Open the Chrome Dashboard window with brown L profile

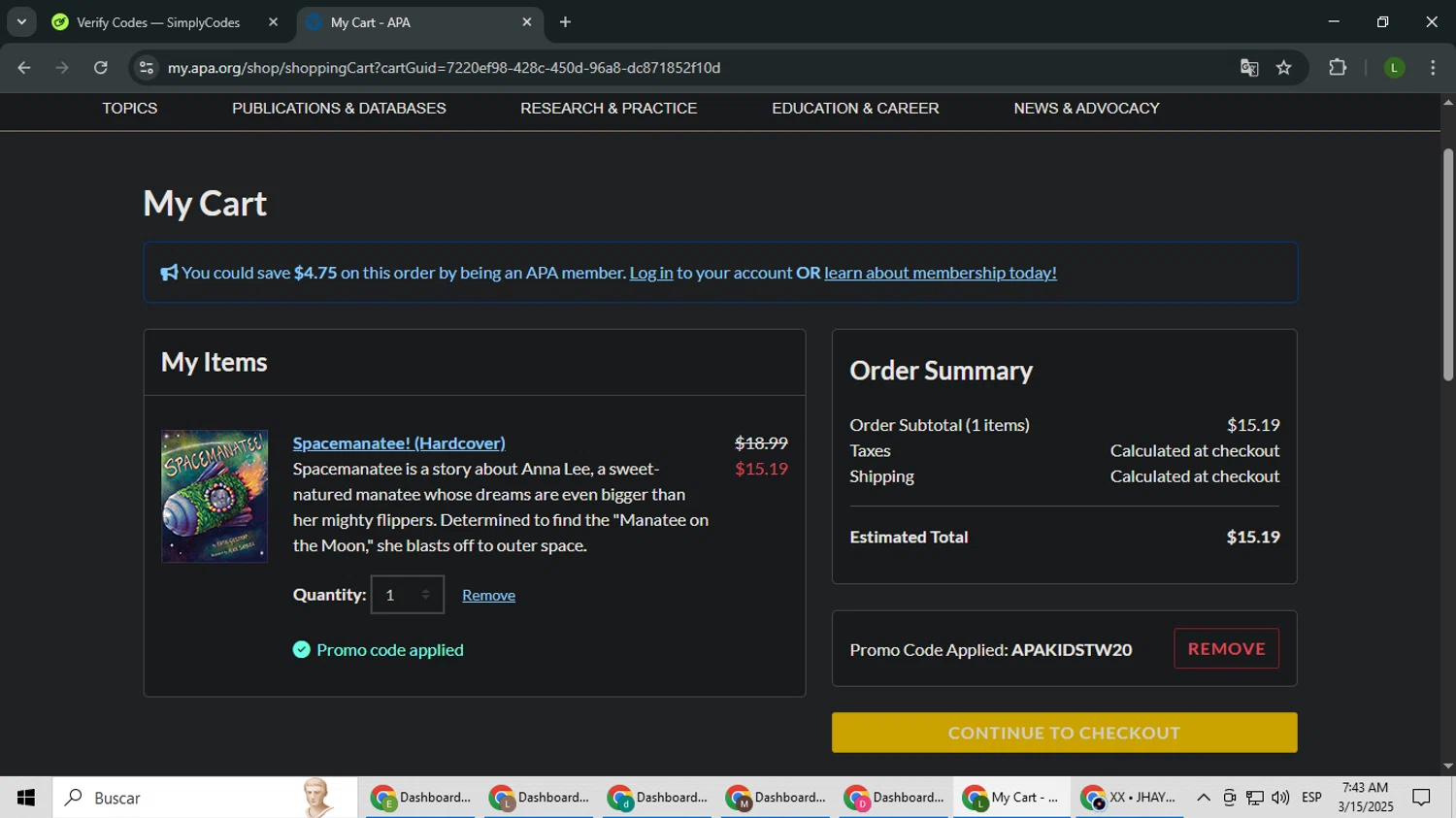pos(539,798)
